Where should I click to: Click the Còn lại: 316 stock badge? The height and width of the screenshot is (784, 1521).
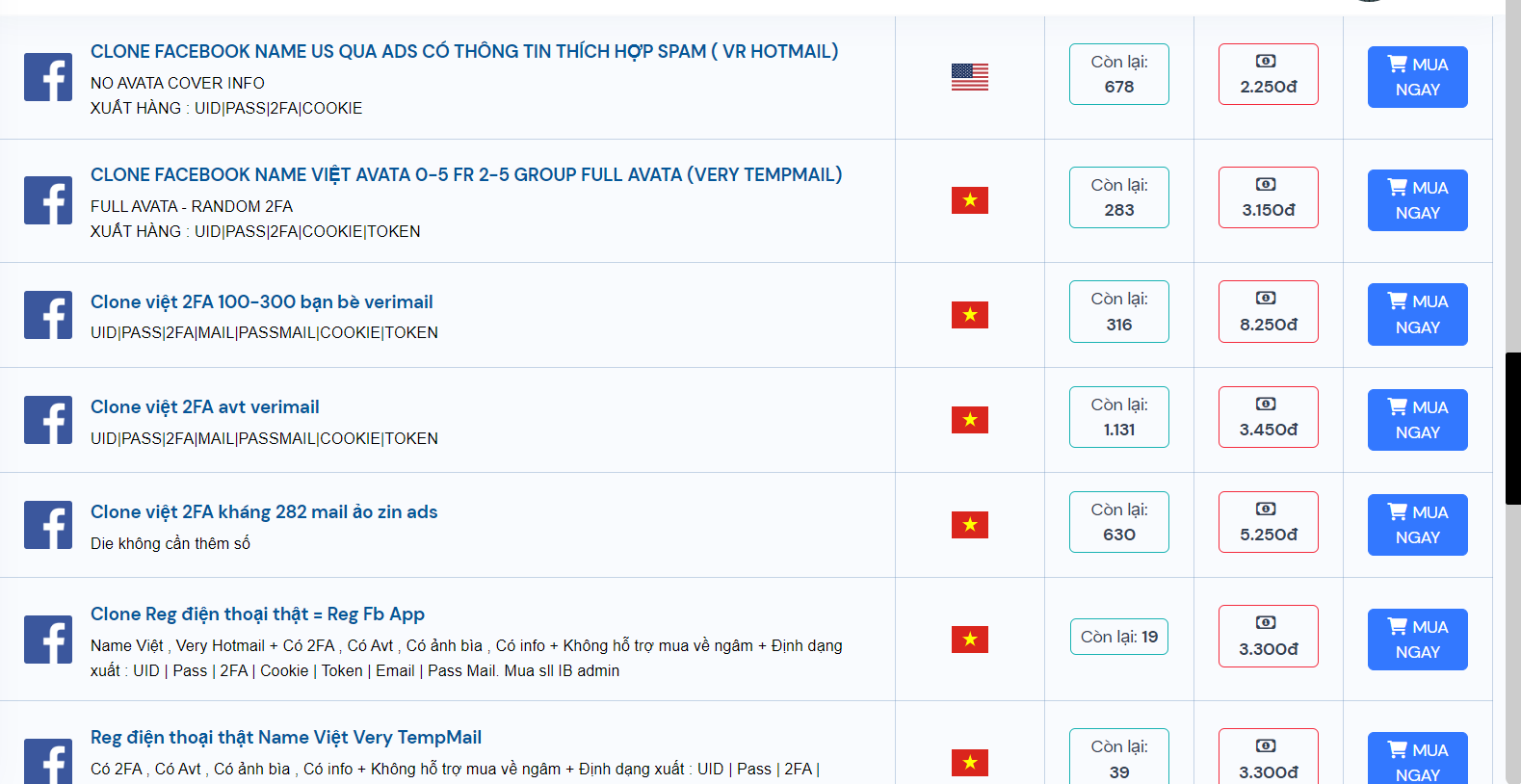1119,311
